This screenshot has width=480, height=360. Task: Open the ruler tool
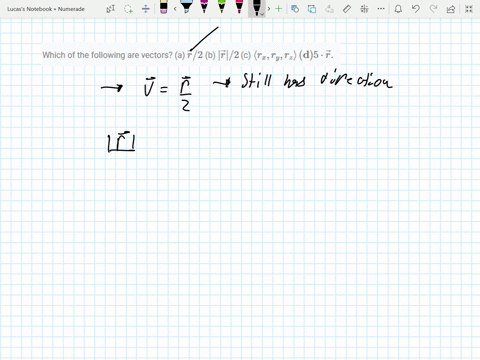coord(347,9)
